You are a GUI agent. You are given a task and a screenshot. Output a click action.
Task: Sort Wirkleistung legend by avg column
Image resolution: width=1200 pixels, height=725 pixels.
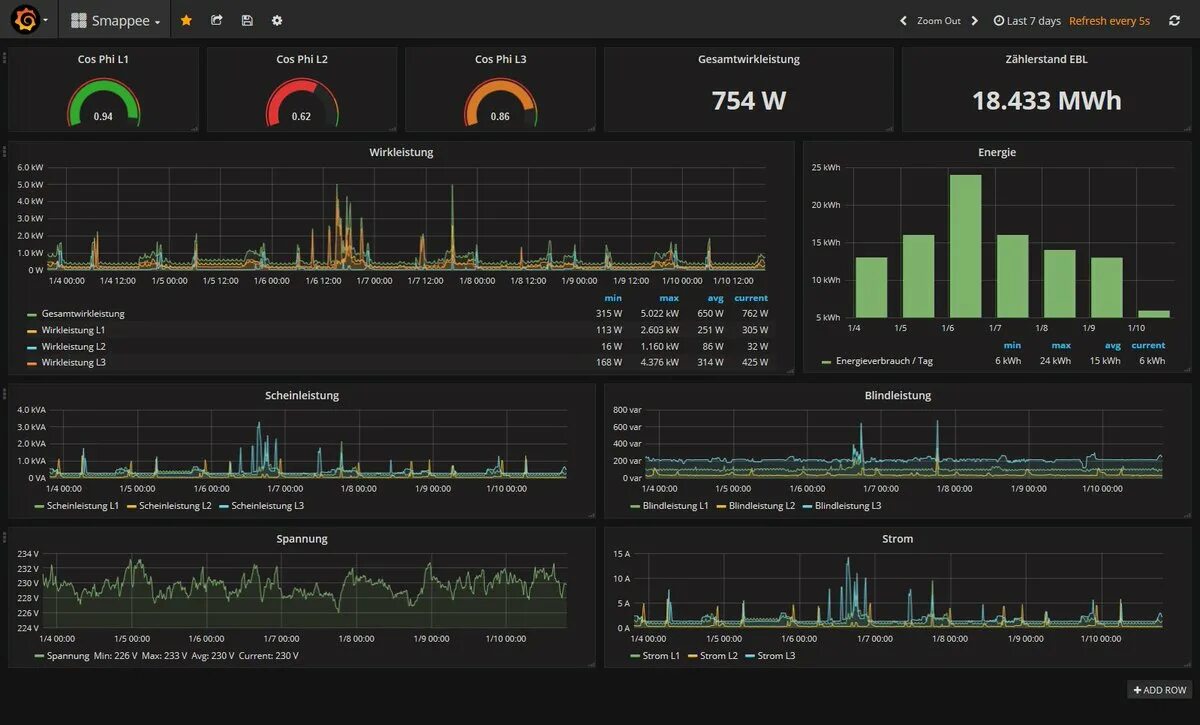coord(714,298)
